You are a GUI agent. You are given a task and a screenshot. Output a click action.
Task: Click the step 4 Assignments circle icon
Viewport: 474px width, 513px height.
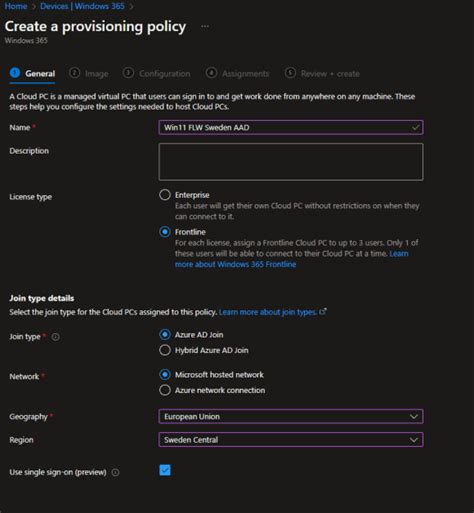[x=211, y=73]
